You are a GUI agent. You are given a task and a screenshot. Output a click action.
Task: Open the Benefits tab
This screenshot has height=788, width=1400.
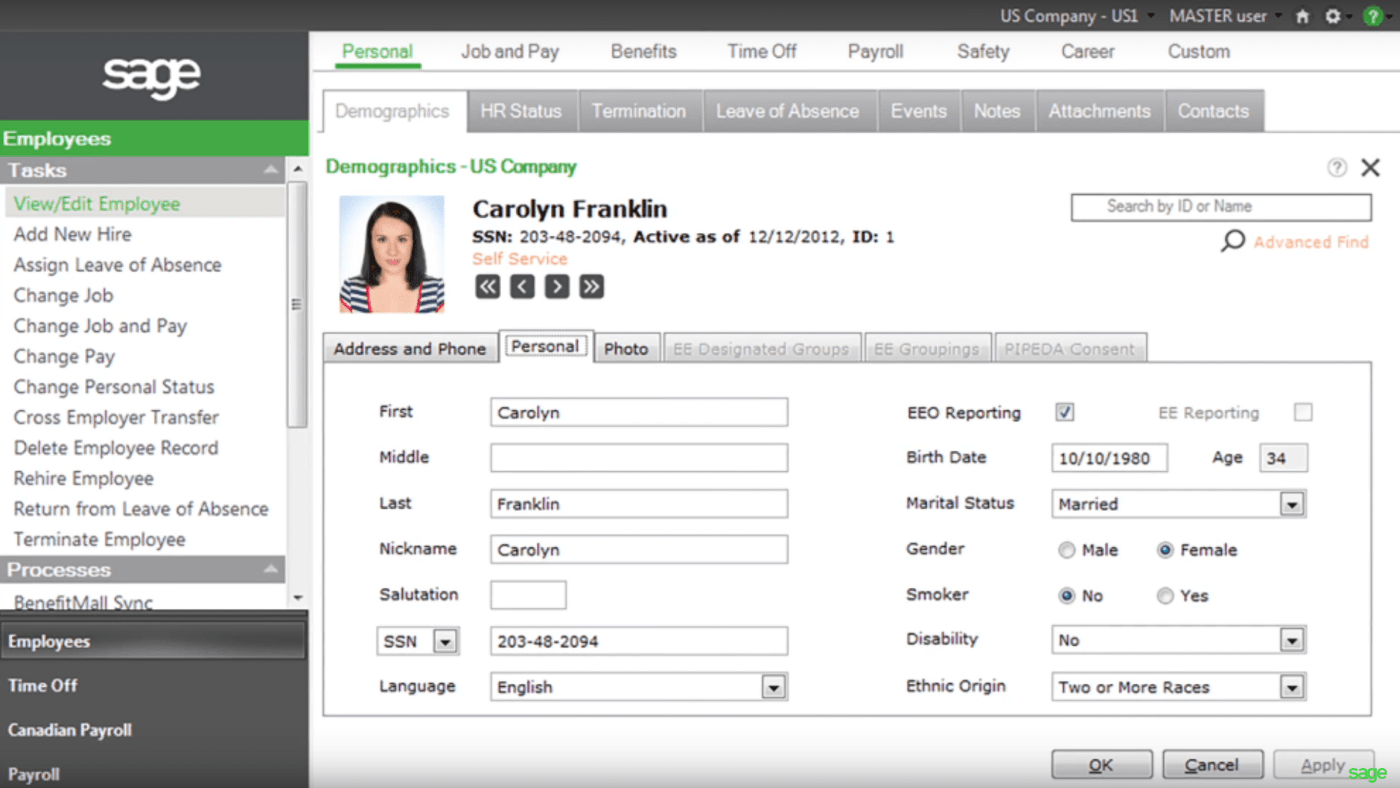pos(644,52)
